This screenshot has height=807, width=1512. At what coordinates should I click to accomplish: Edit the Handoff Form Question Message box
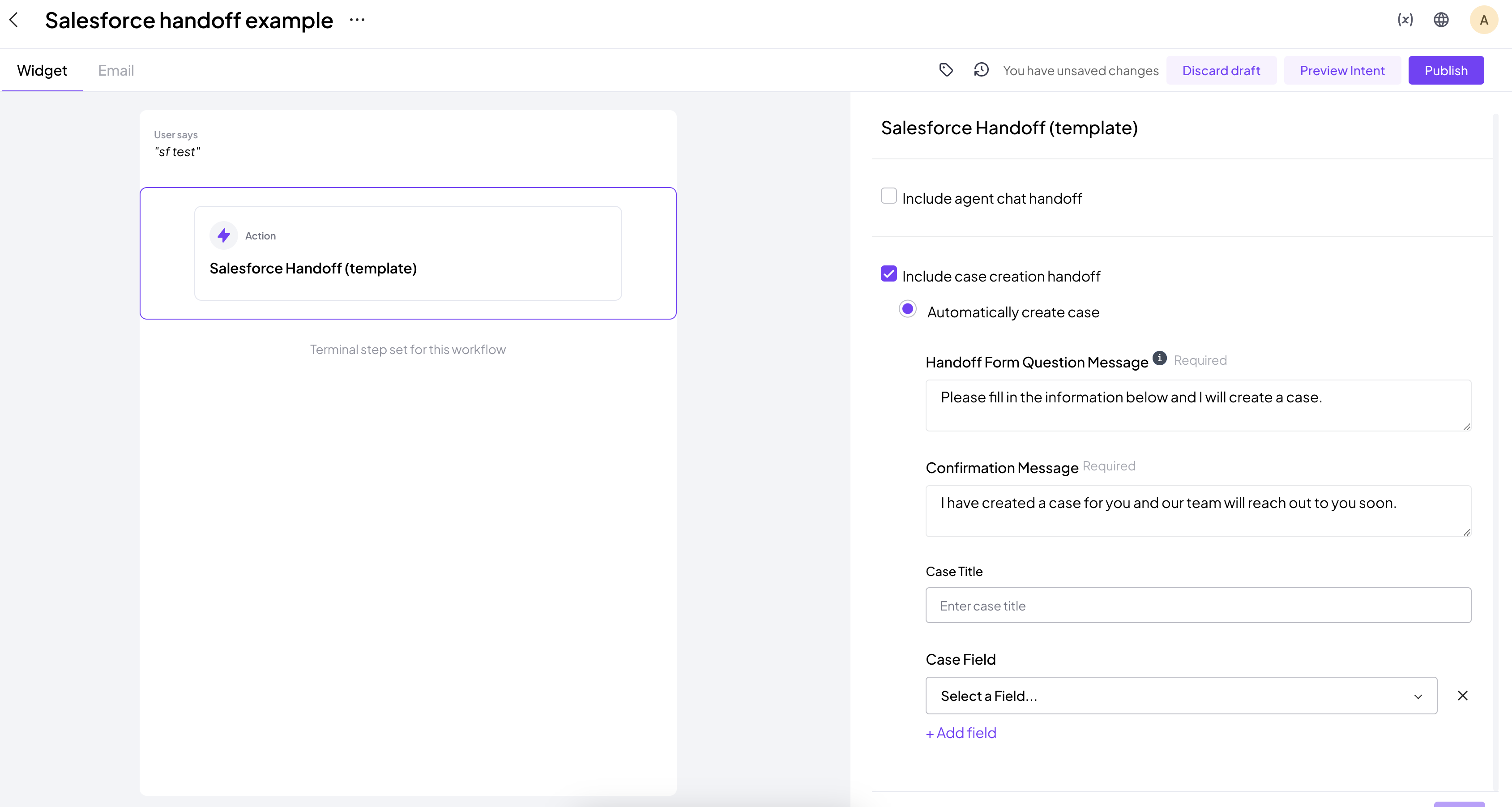coord(1198,406)
